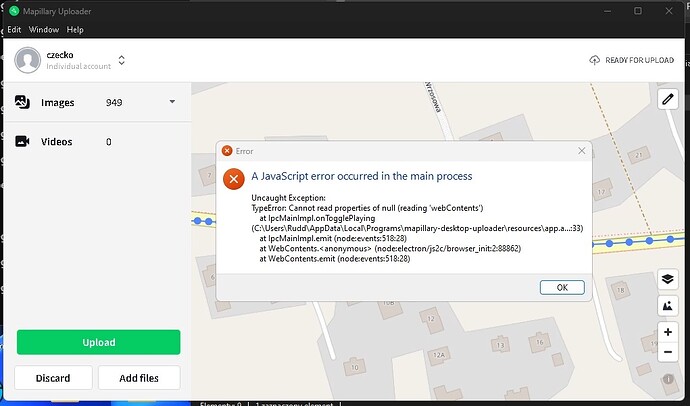Click the green Upload button

(99, 342)
